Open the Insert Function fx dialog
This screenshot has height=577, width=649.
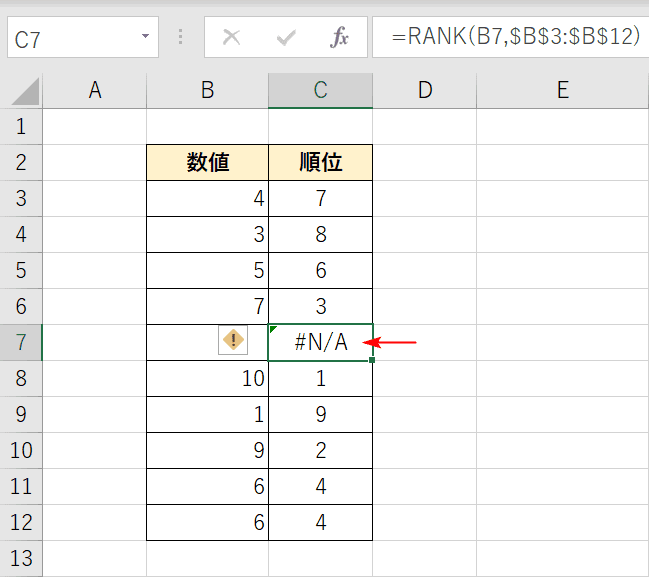point(339,37)
